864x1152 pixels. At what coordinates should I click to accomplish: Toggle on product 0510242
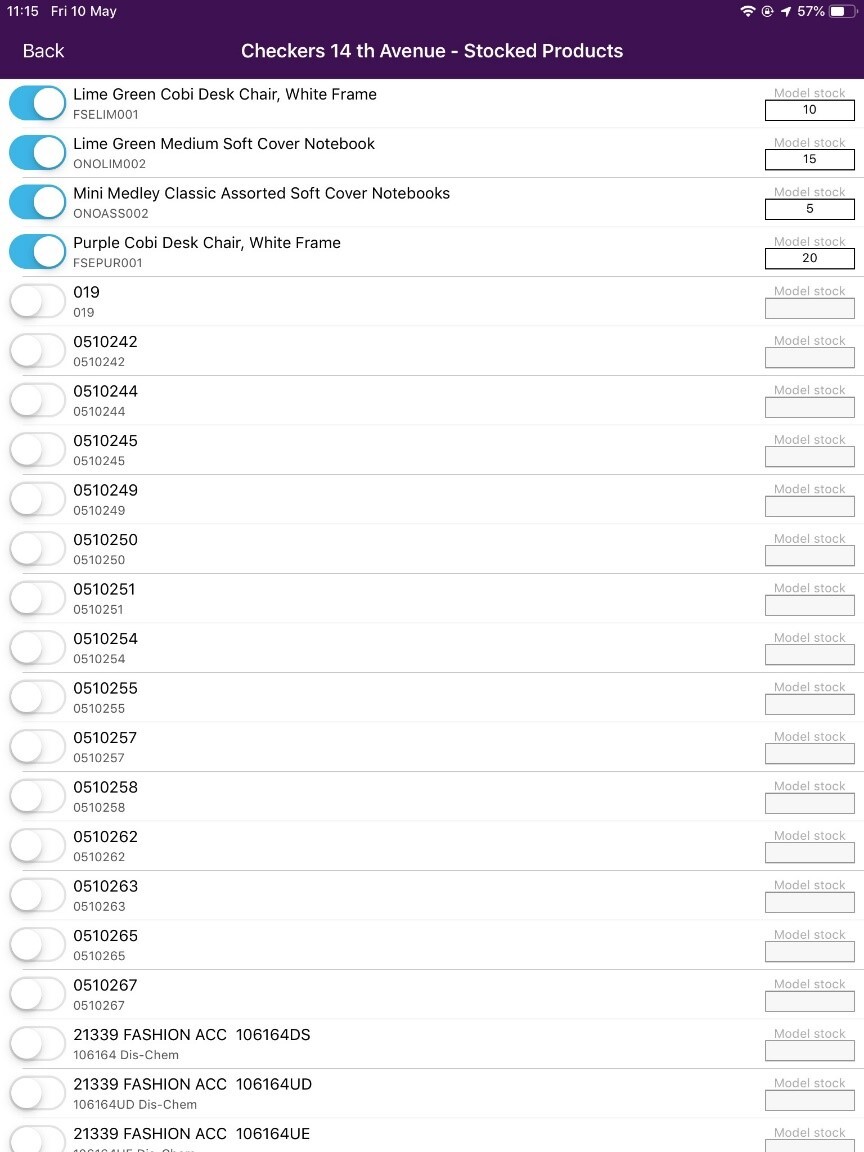38,351
